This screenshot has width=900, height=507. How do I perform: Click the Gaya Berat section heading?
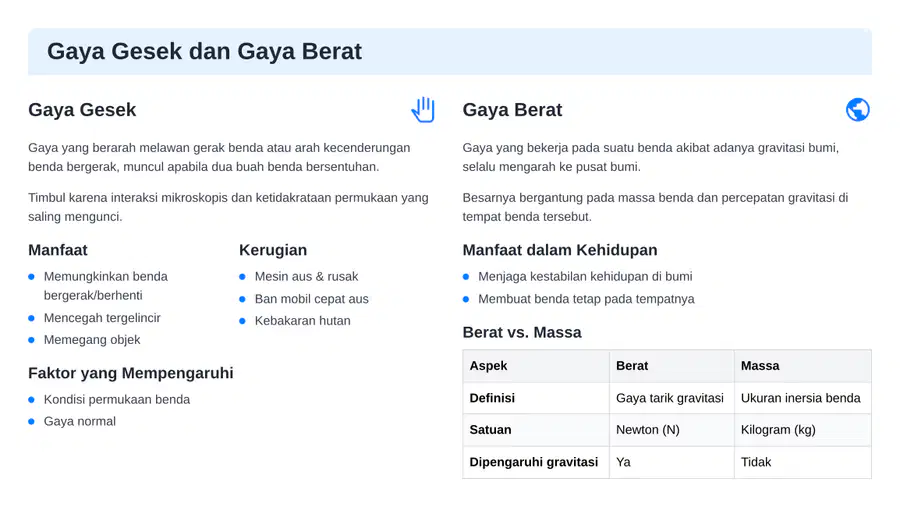coord(513,110)
